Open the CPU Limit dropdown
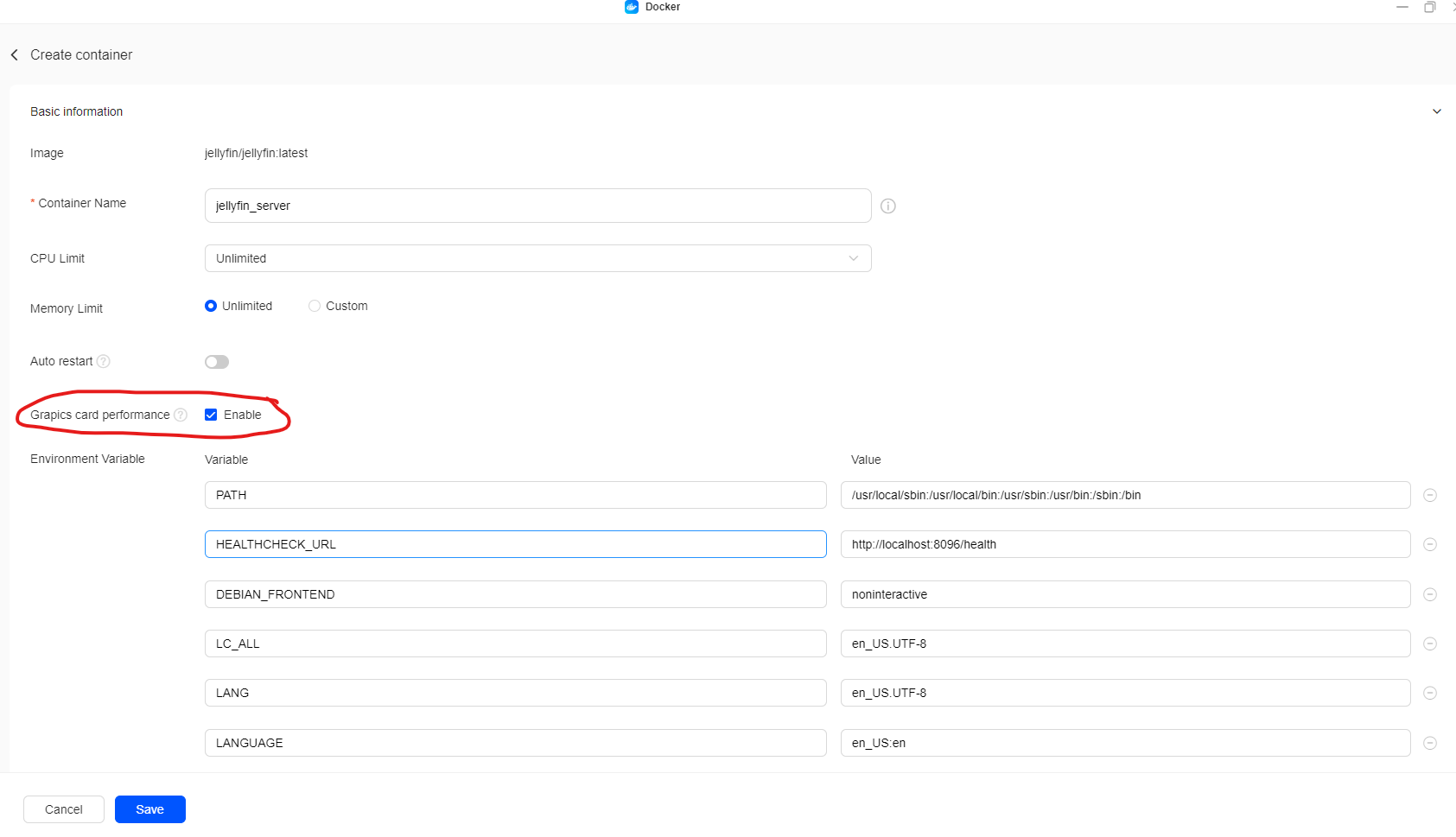The height and width of the screenshot is (837, 1456). [537, 258]
